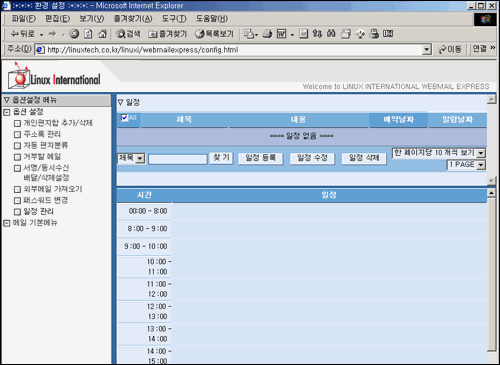Collapse the 옵션 설정 tree node
Image resolution: width=500 pixels, height=365 pixels.
pyautogui.click(x=7, y=112)
